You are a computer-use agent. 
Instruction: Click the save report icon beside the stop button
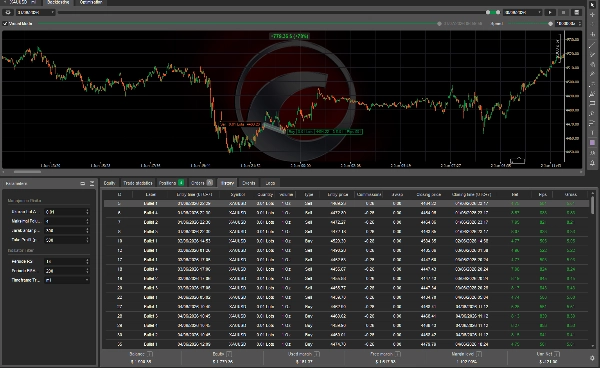click(x=577, y=13)
